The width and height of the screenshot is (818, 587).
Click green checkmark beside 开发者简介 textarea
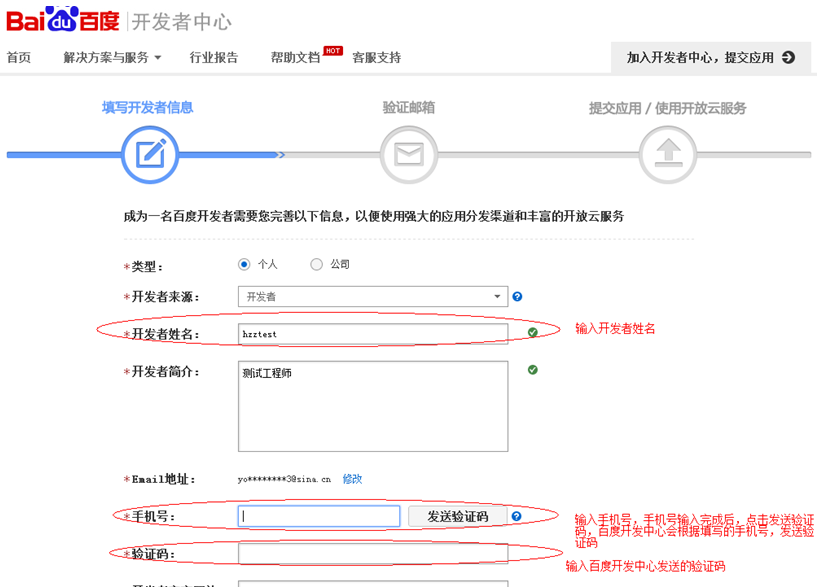[533, 370]
